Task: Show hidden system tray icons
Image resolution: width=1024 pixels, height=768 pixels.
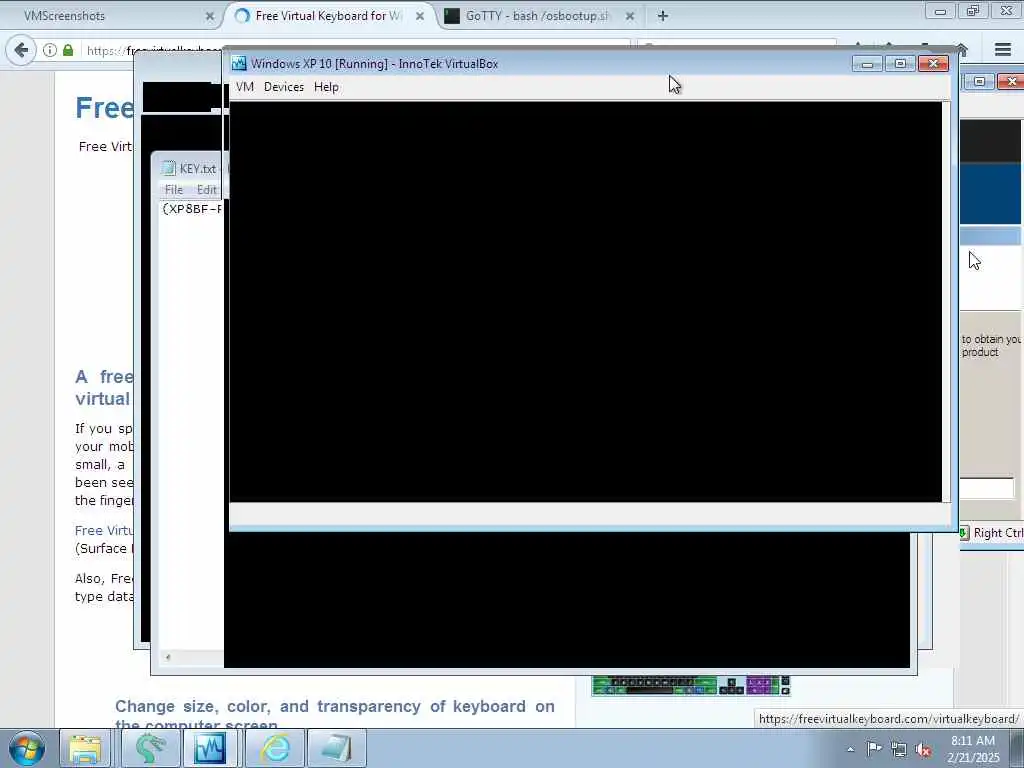Action: click(850, 749)
